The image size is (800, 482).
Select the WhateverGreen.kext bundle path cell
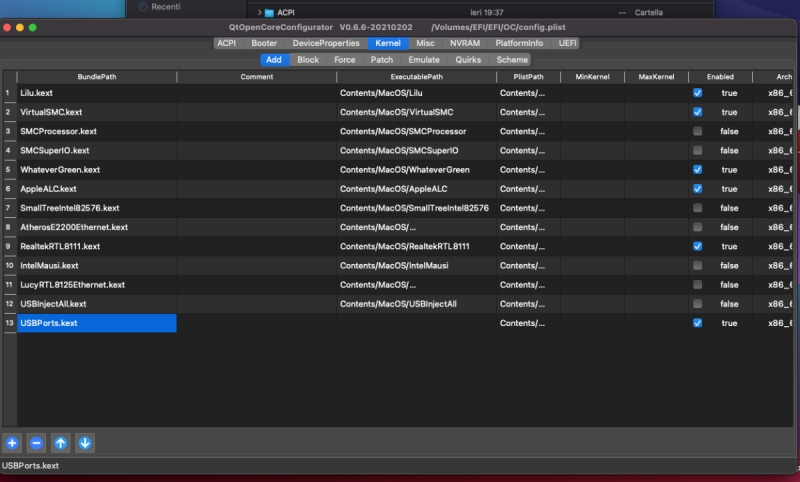97,170
